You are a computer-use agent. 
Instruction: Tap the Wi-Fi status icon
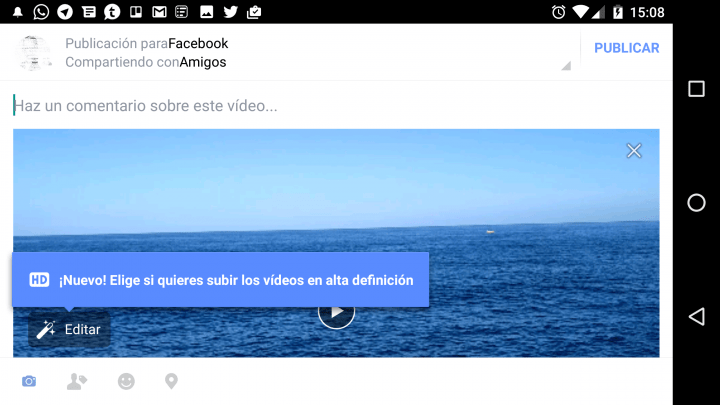coord(581,12)
